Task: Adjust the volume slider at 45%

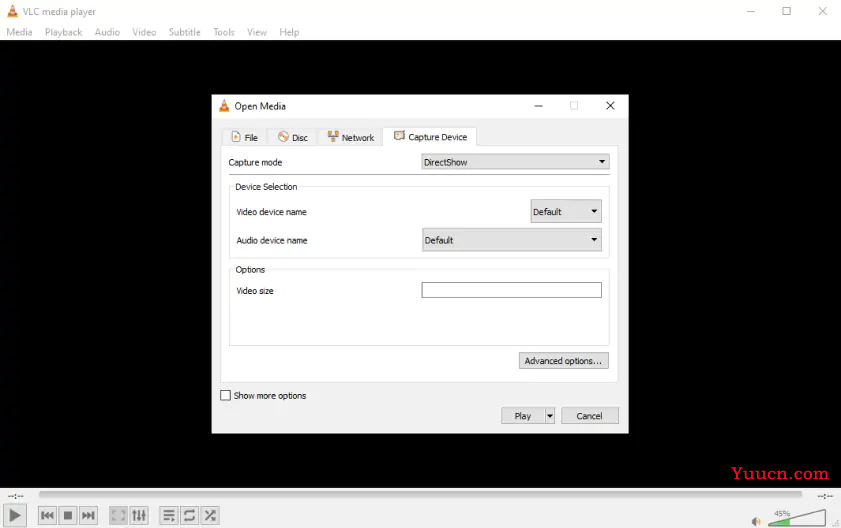Action: tap(797, 518)
